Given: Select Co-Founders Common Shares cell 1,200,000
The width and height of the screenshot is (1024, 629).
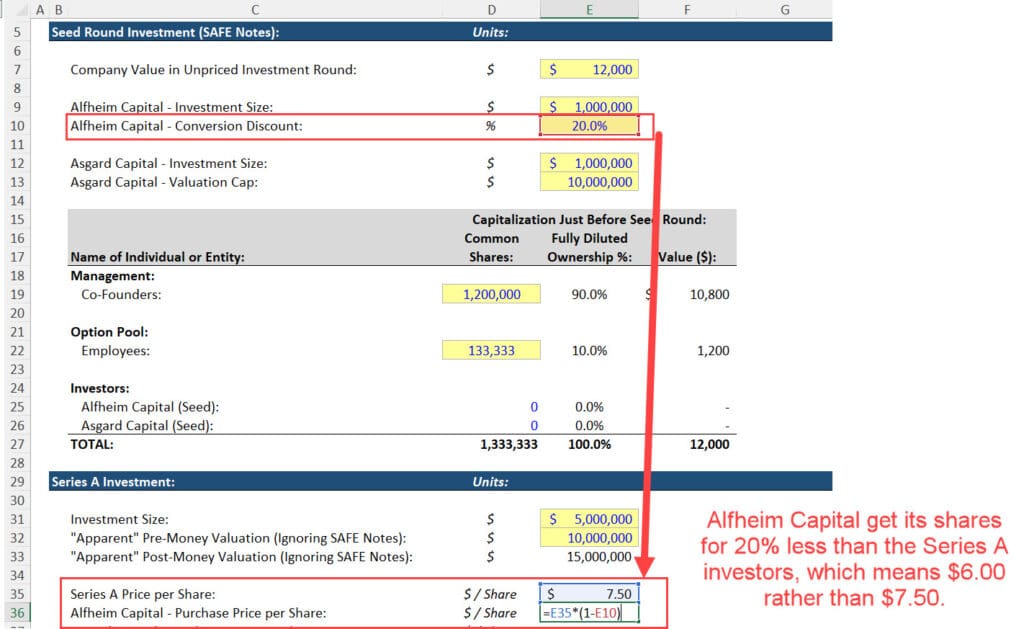Looking at the screenshot, I should tap(491, 293).
